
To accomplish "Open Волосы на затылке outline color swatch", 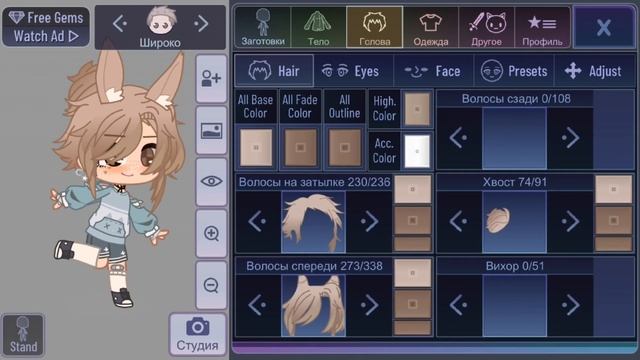I will (x=413, y=244).
